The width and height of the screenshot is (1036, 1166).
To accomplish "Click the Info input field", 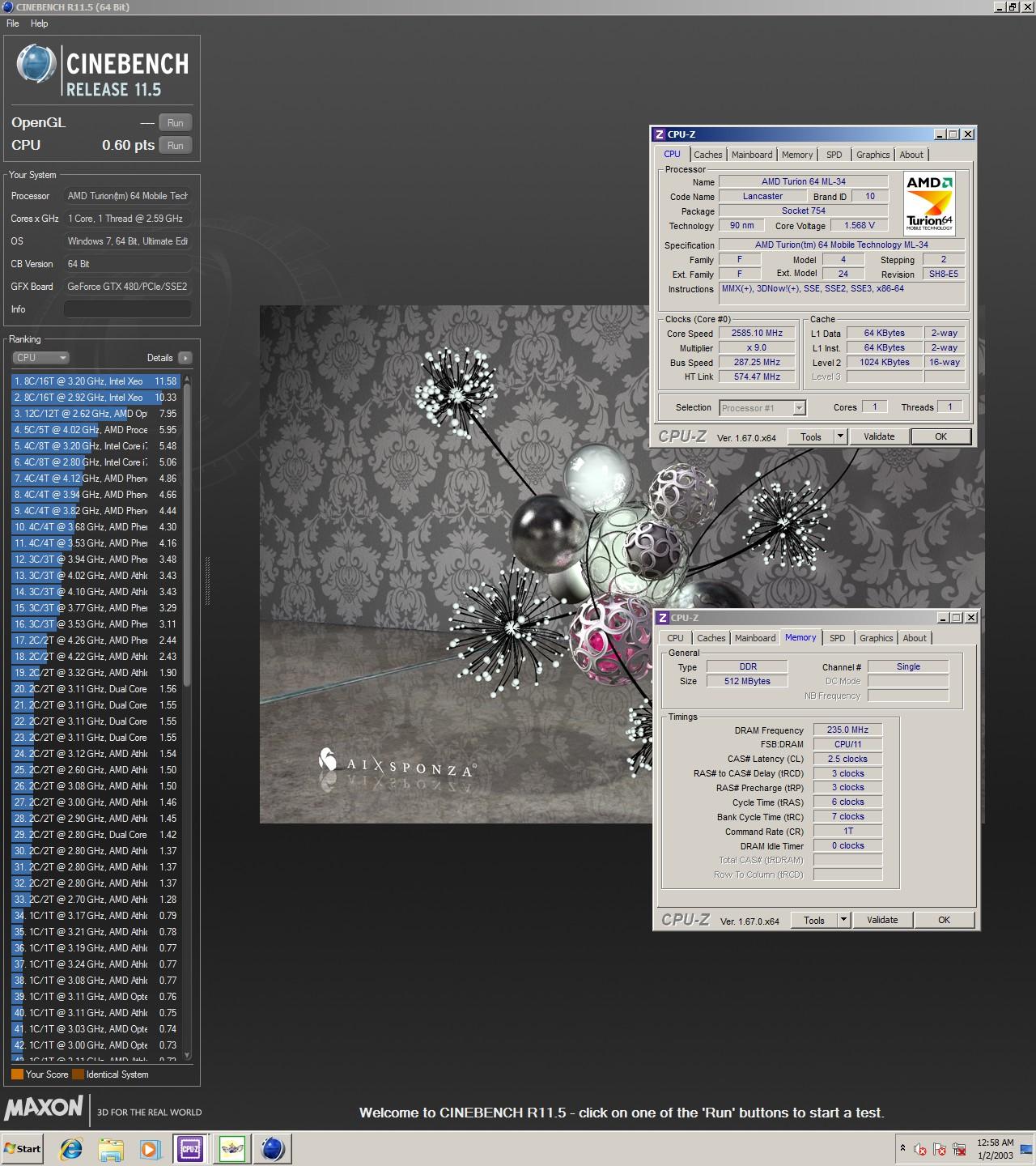I will point(128,309).
